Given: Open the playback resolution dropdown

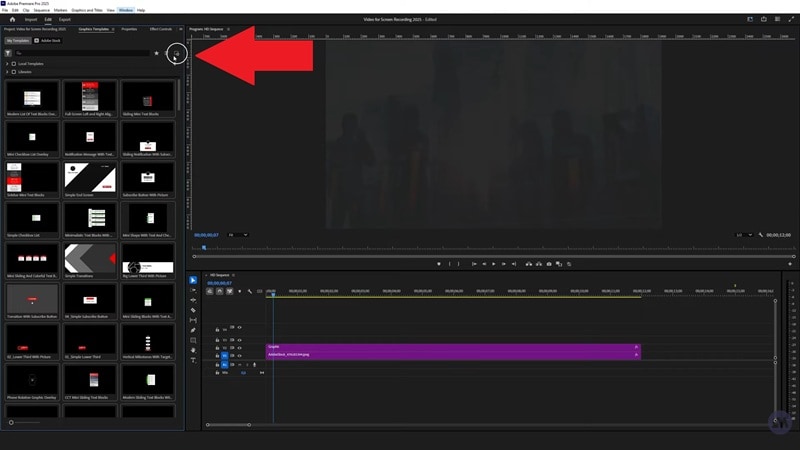Looking at the screenshot, I should pos(744,235).
